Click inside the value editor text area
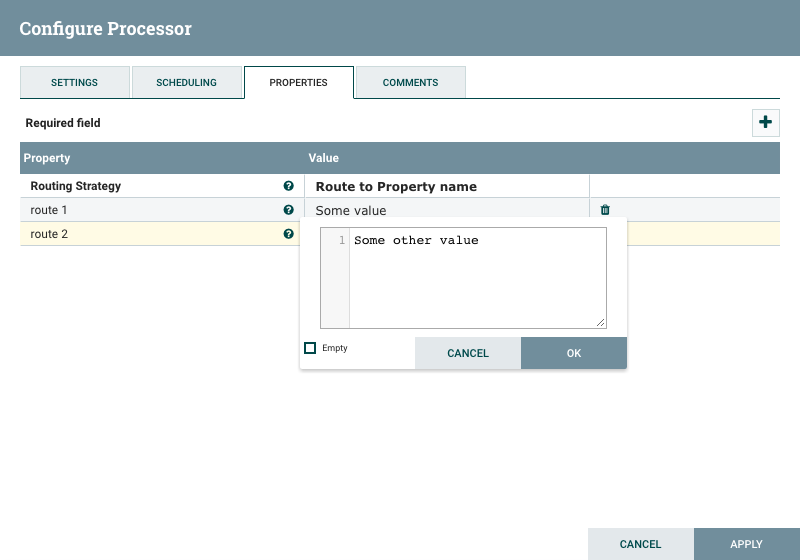Viewport: 800px width, 560px height. coord(476,280)
